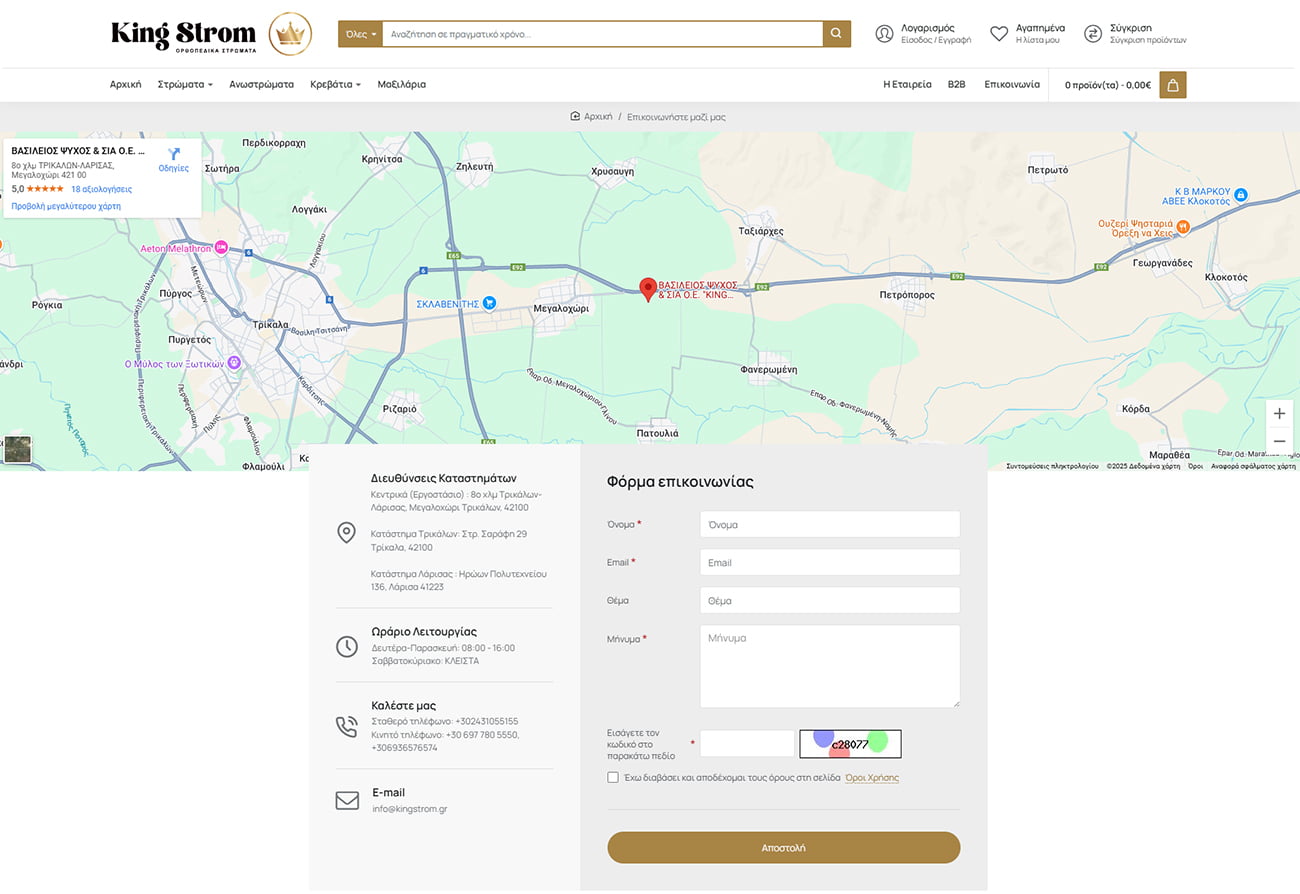Click the Αποστολή submit button
The width and height of the screenshot is (1300, 894).
click(783, 847)
